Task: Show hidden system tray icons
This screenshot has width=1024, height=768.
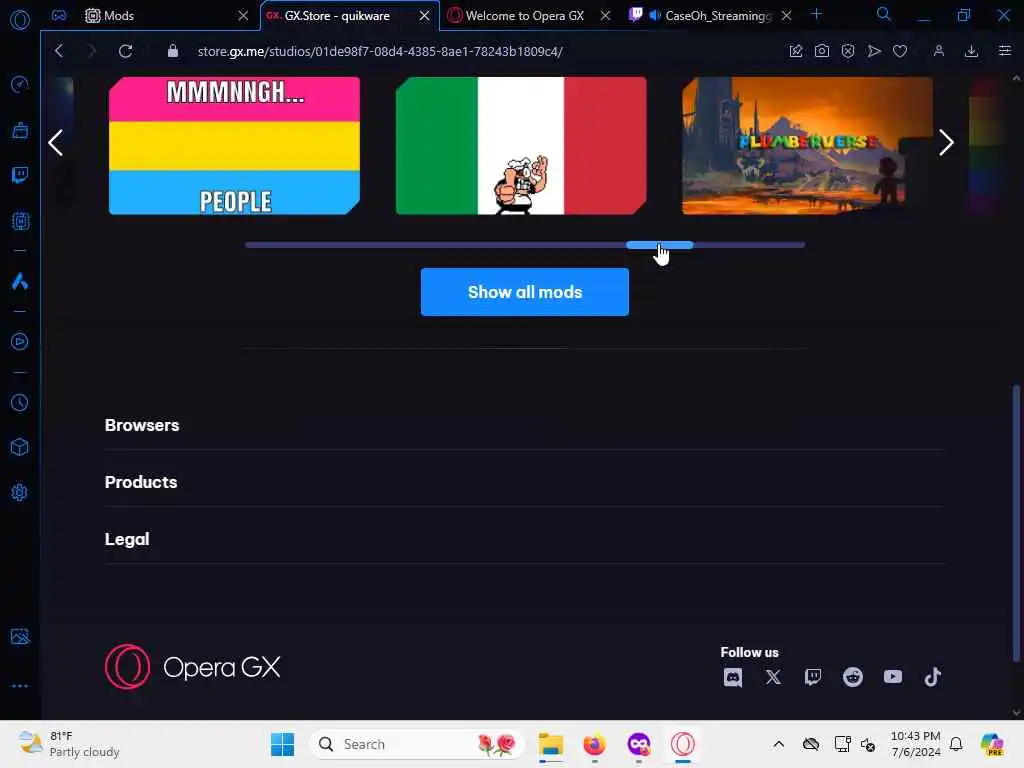Action: pos(778,744)
